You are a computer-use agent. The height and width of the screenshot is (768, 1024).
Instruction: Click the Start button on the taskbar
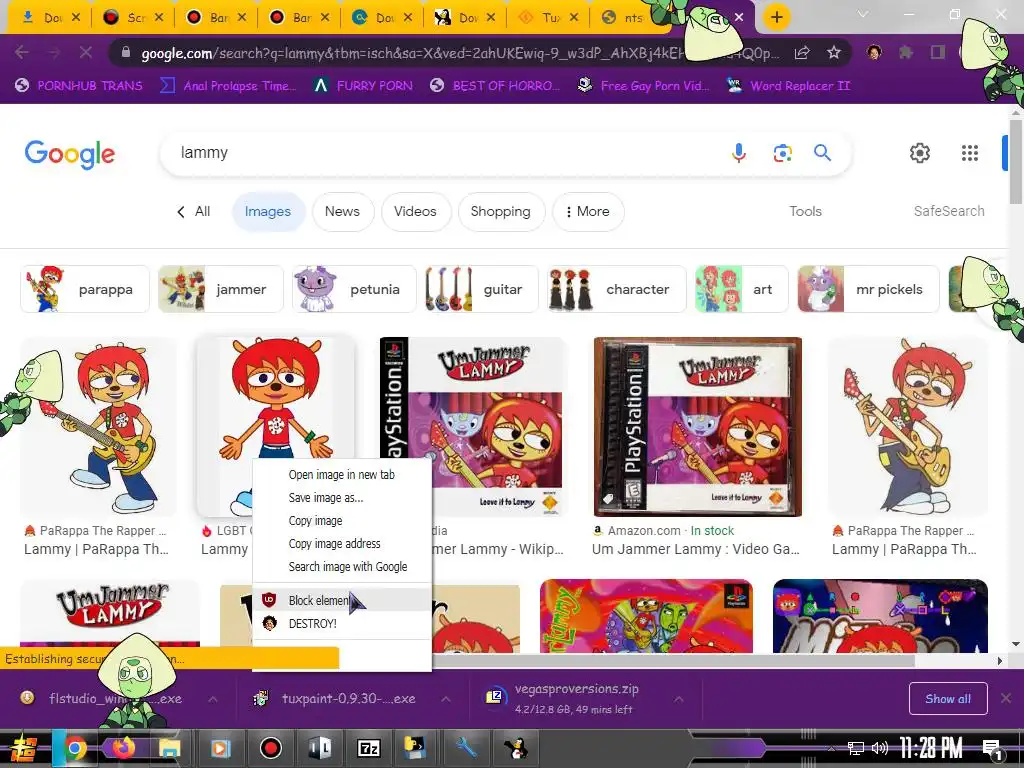click(x=22, y=748)
